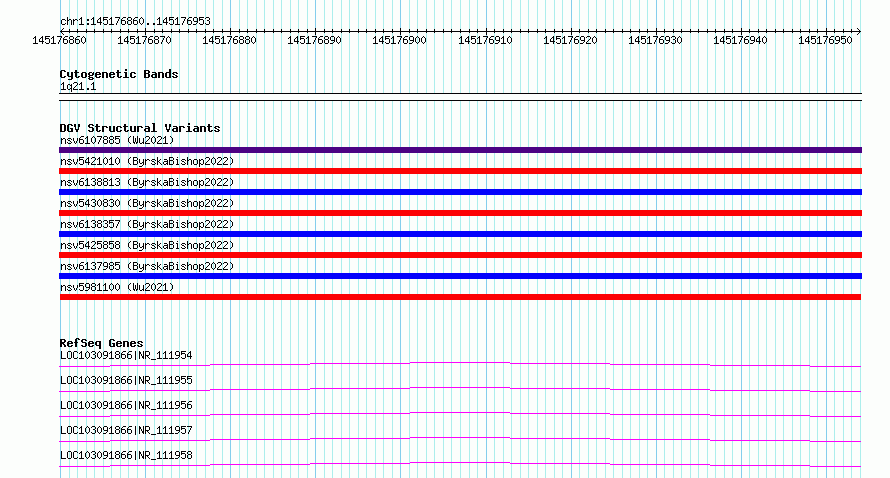Select transcript LOC103091866|NR_111957

pos(126,430)
